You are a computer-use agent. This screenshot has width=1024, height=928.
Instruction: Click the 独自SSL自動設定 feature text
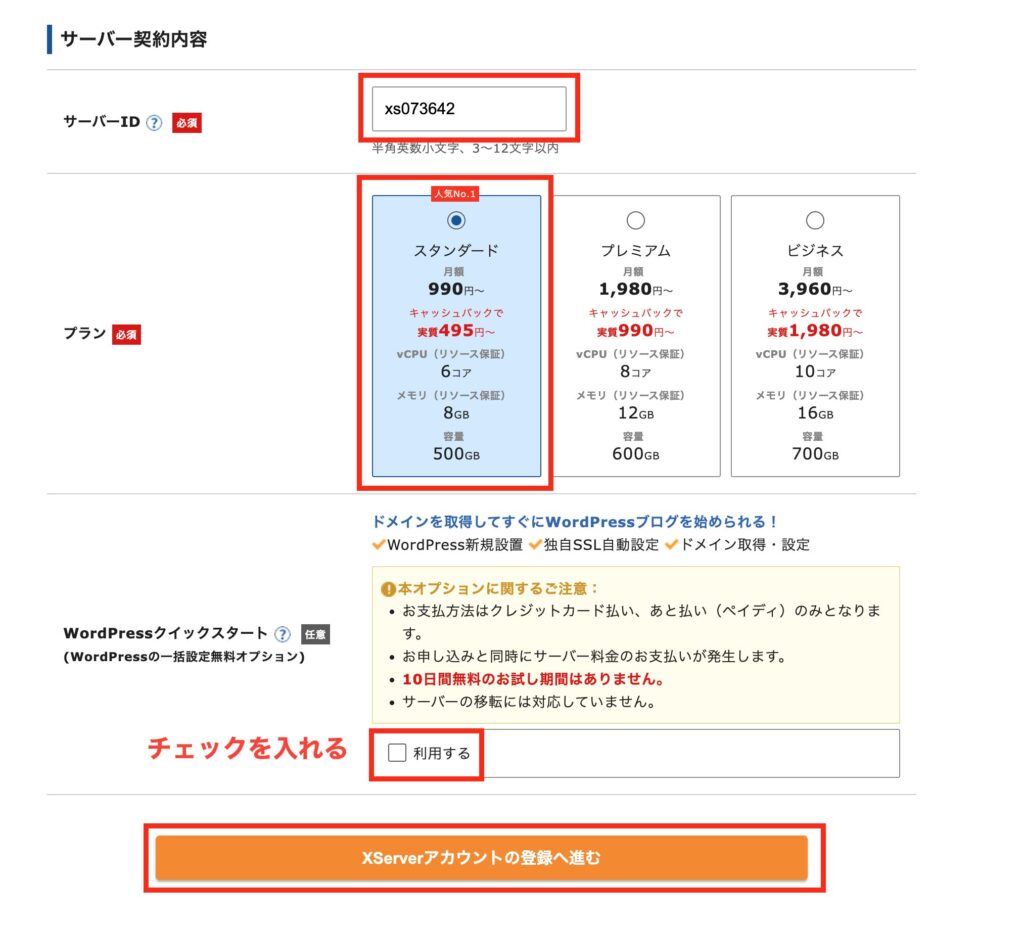pyautogui.click(x=601, y=545)
